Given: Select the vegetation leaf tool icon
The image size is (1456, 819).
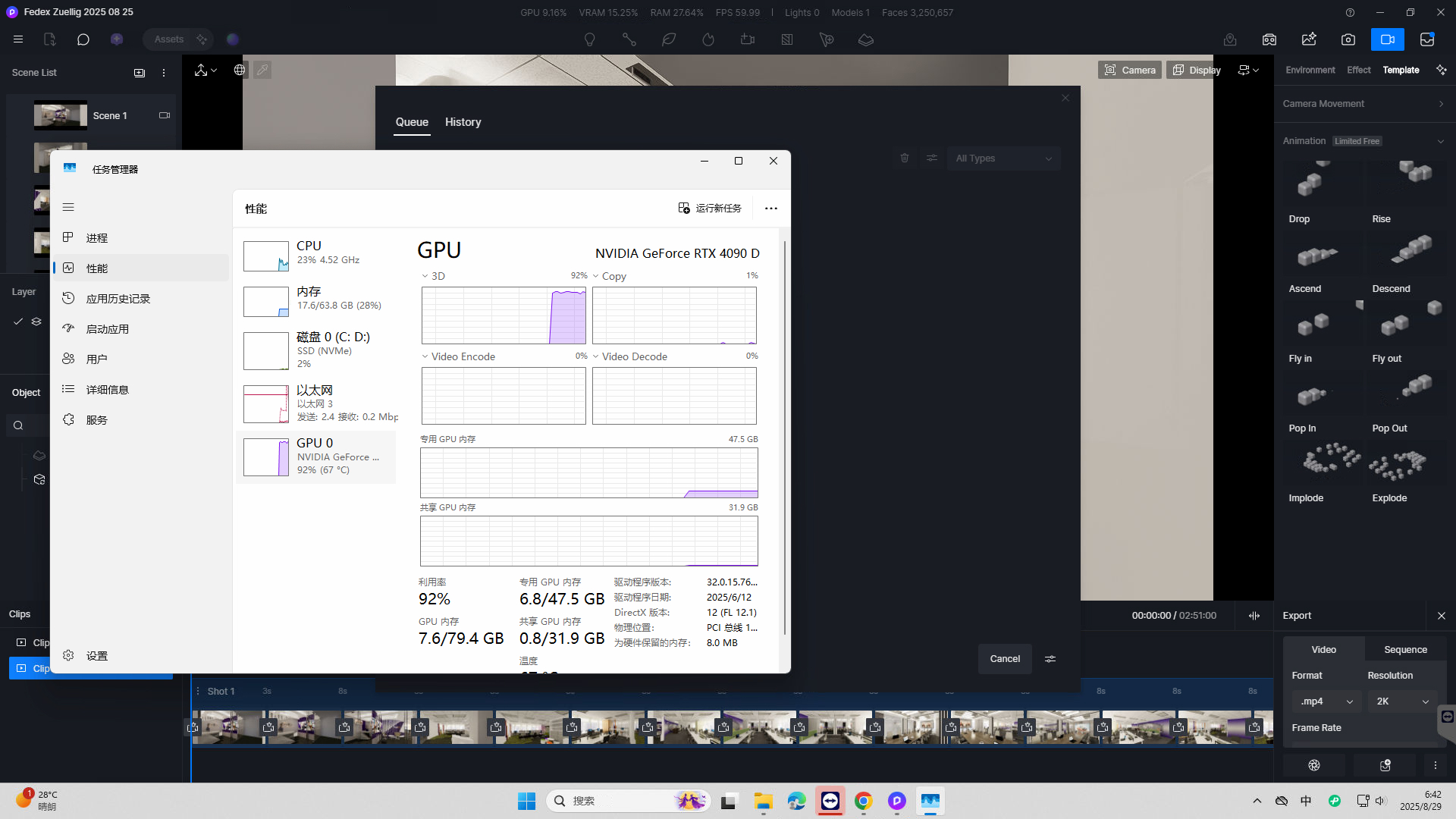Looking at the screenshot, I should pos(668,39).
